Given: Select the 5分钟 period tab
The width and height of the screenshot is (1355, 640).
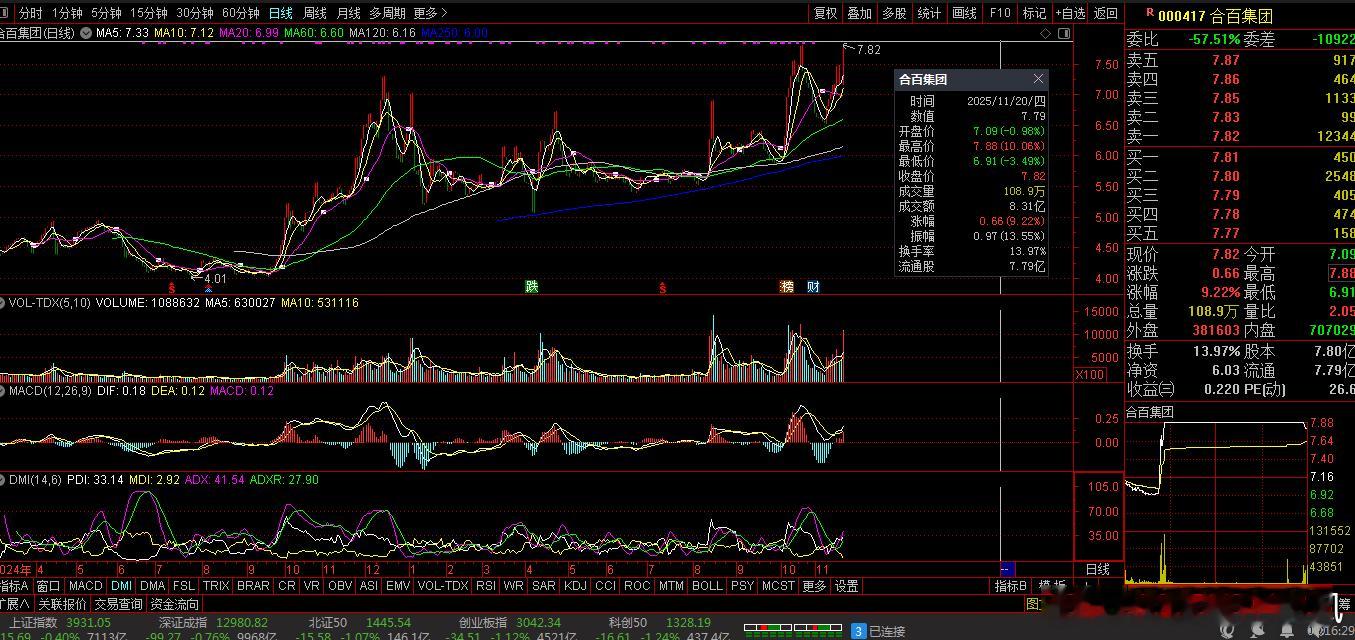Looking at the screenshot, I should 106,13.
